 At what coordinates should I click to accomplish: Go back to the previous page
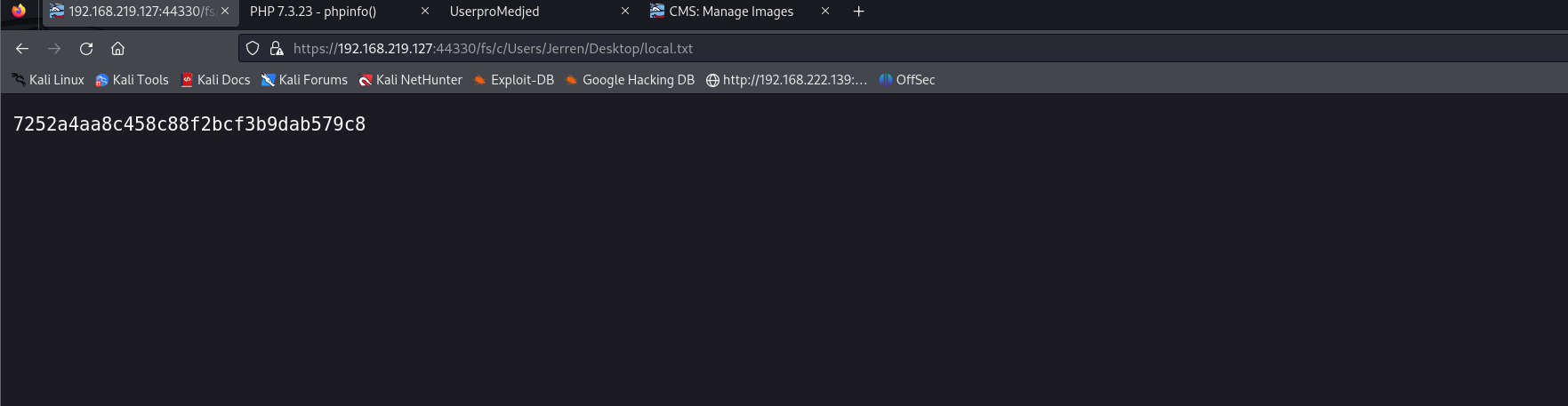(x=22, y=49)
